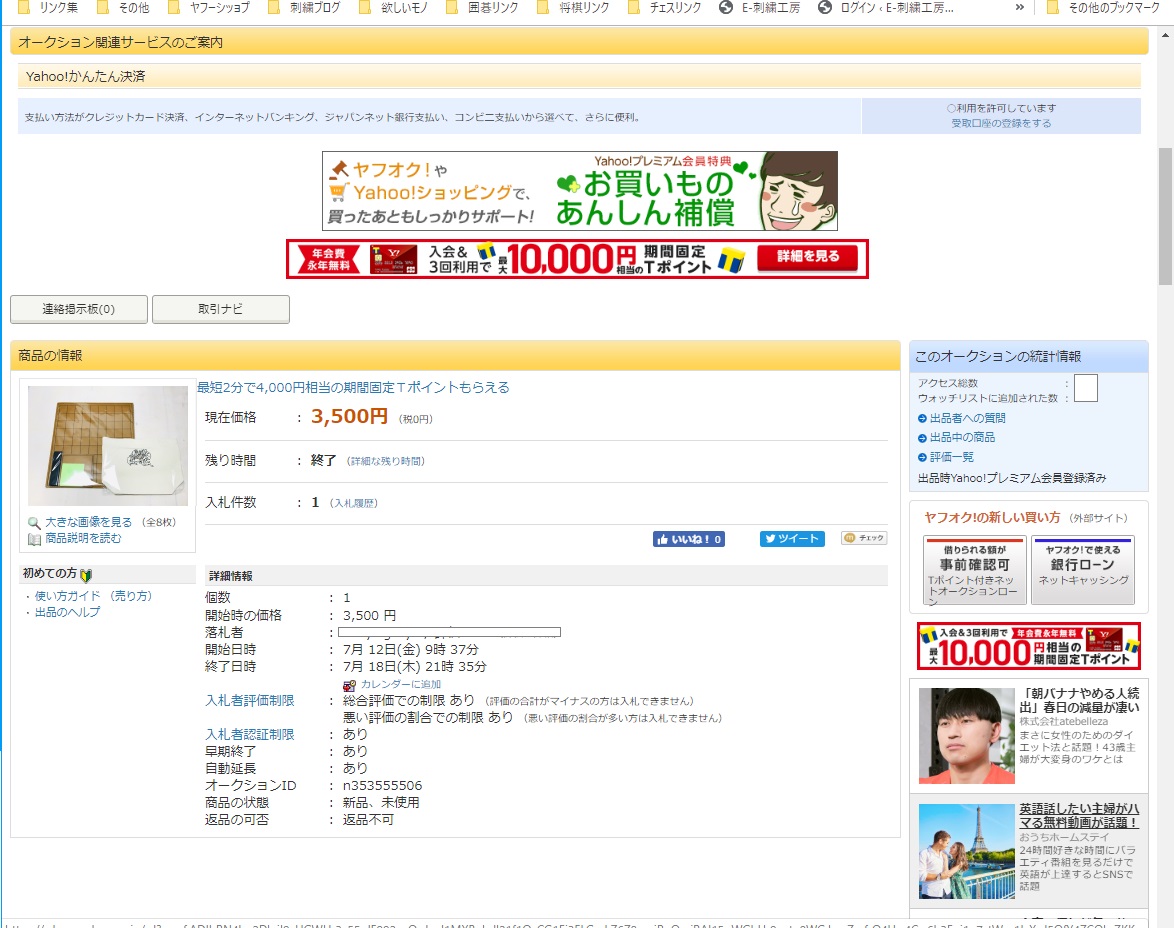Open the リンク集 bookmark folder

click(x=48, y=7)
